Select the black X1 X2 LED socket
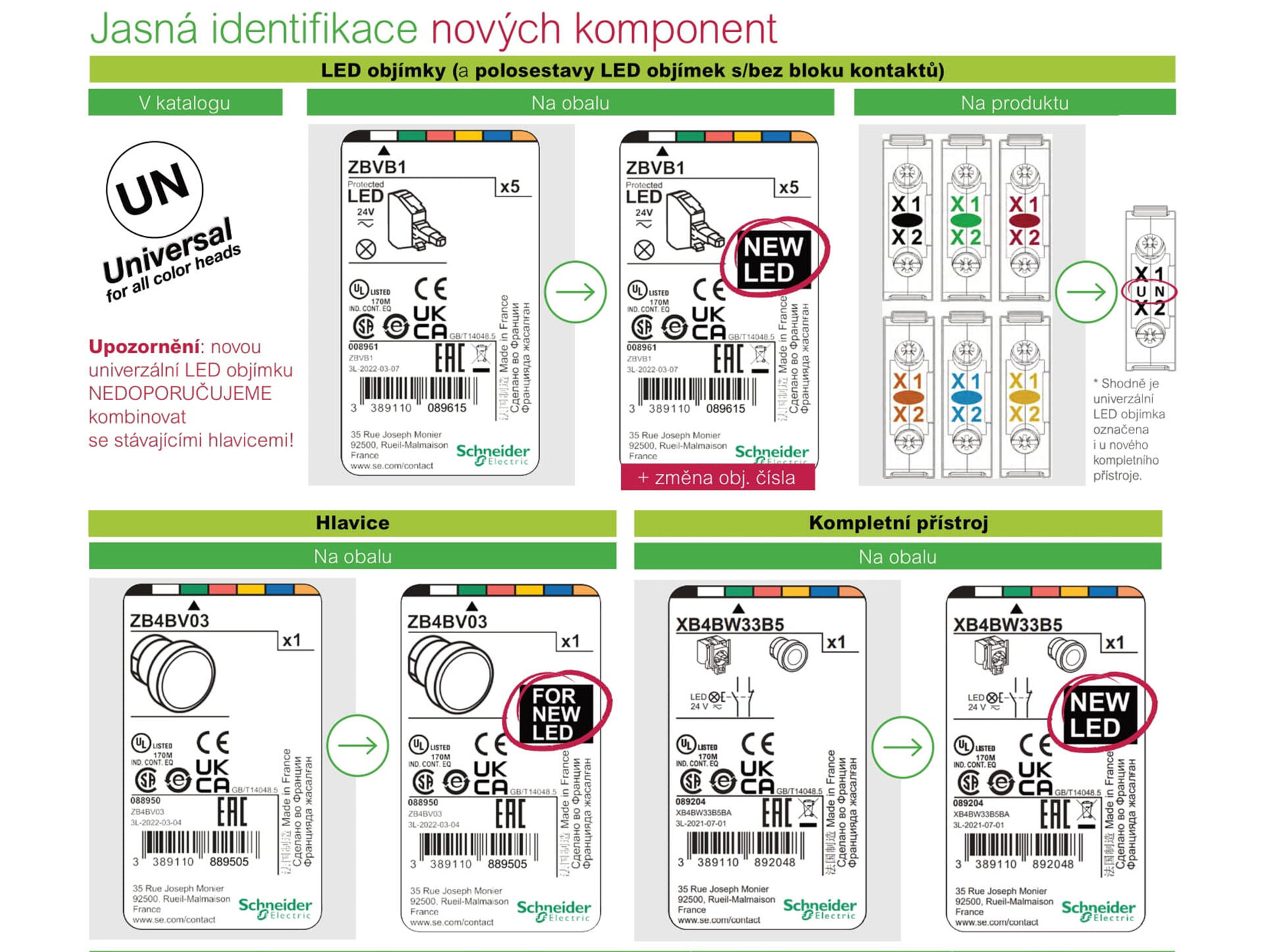The width and height of the screenshot is (1265, 952). (907, 217)
